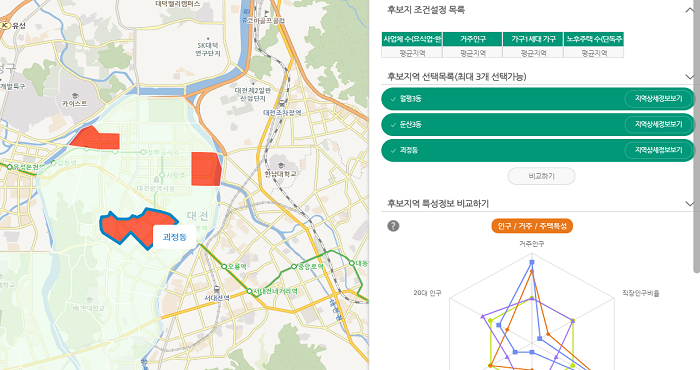Click the 카이스트 school icon on map
The image size is (700, 370).
tap(75, 96)
